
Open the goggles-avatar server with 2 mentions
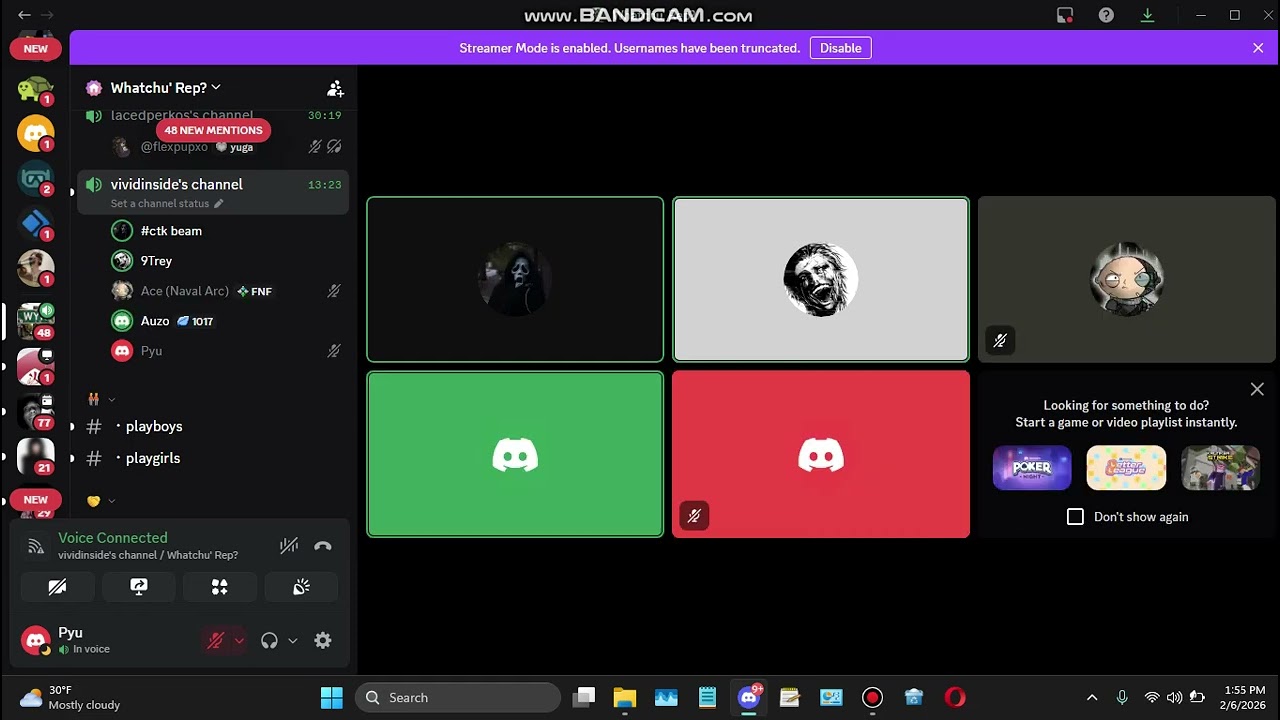click(x=36, y=178)
